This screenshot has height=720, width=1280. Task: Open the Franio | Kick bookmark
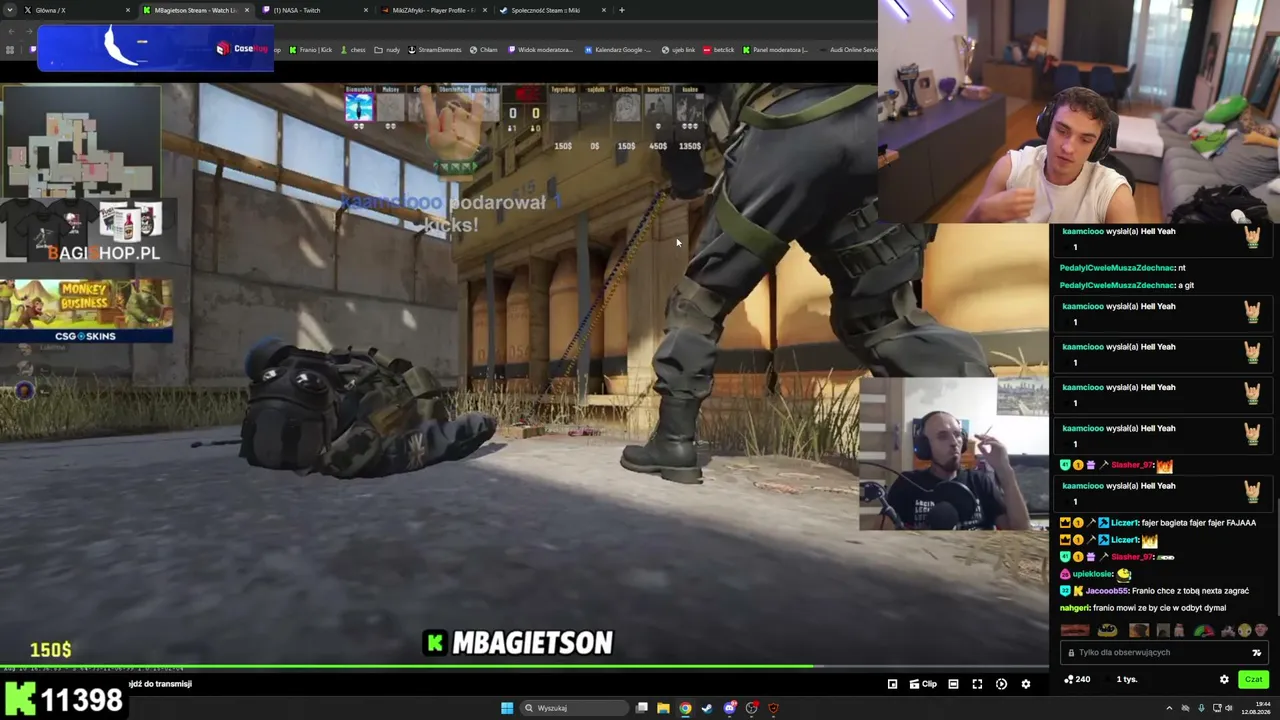click(310, 50)
